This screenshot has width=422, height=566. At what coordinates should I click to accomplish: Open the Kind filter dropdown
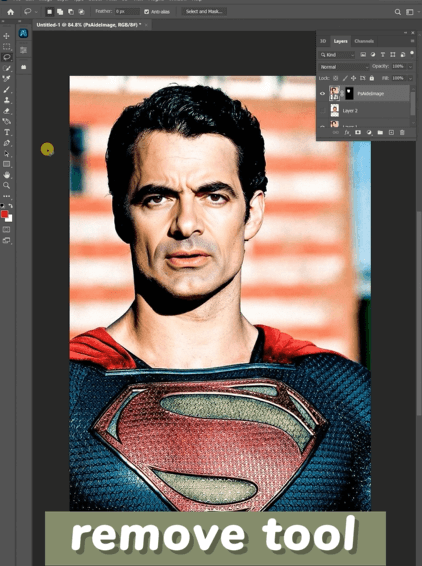[337, 55]
